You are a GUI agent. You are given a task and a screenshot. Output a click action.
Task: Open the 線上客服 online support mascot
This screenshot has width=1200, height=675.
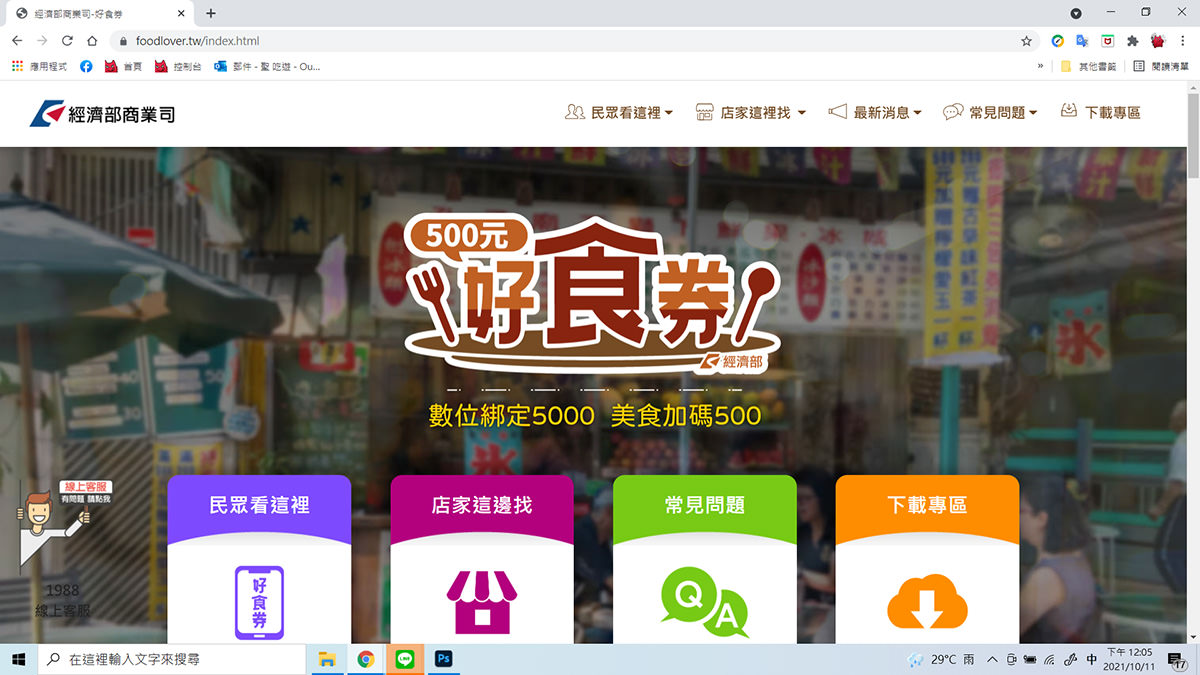[55, 520]
